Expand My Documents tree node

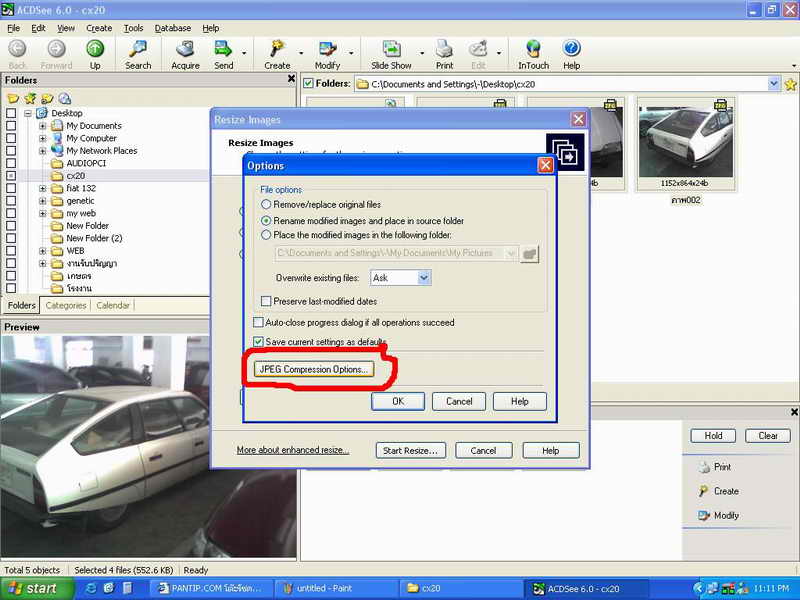[43, 126]
